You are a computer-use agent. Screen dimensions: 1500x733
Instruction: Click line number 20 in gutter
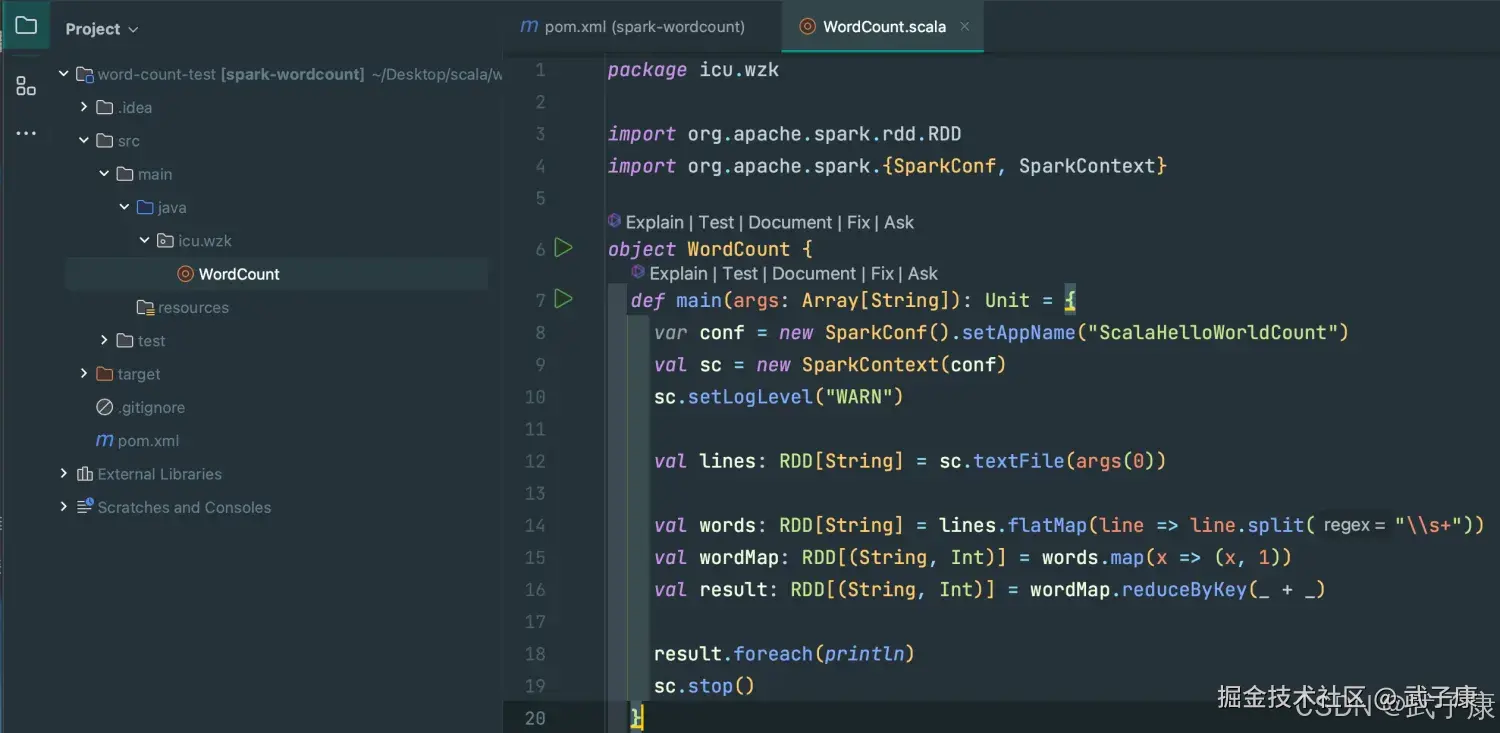coord(535,718)
